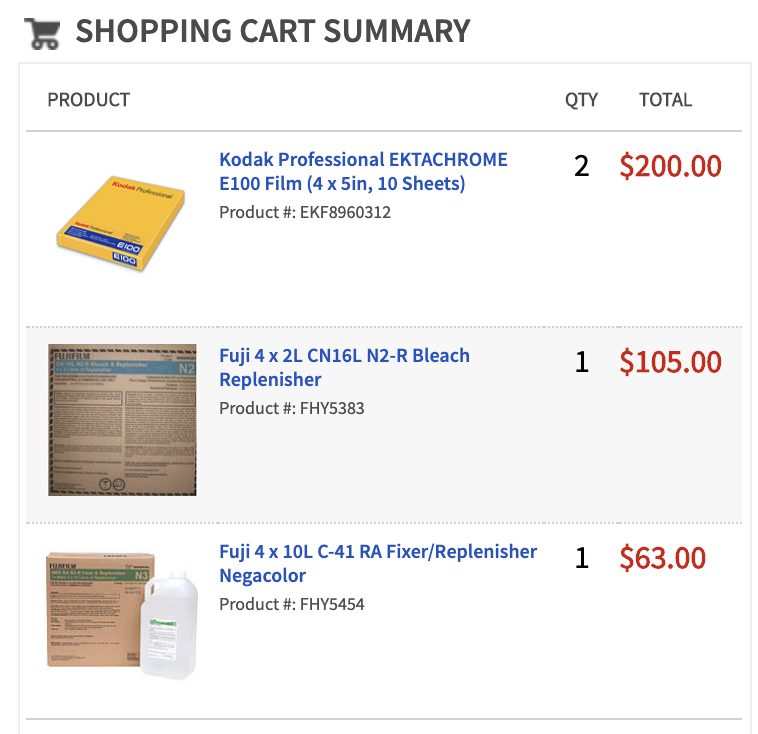Click the shopping cart icon

(x=43, y=33)
